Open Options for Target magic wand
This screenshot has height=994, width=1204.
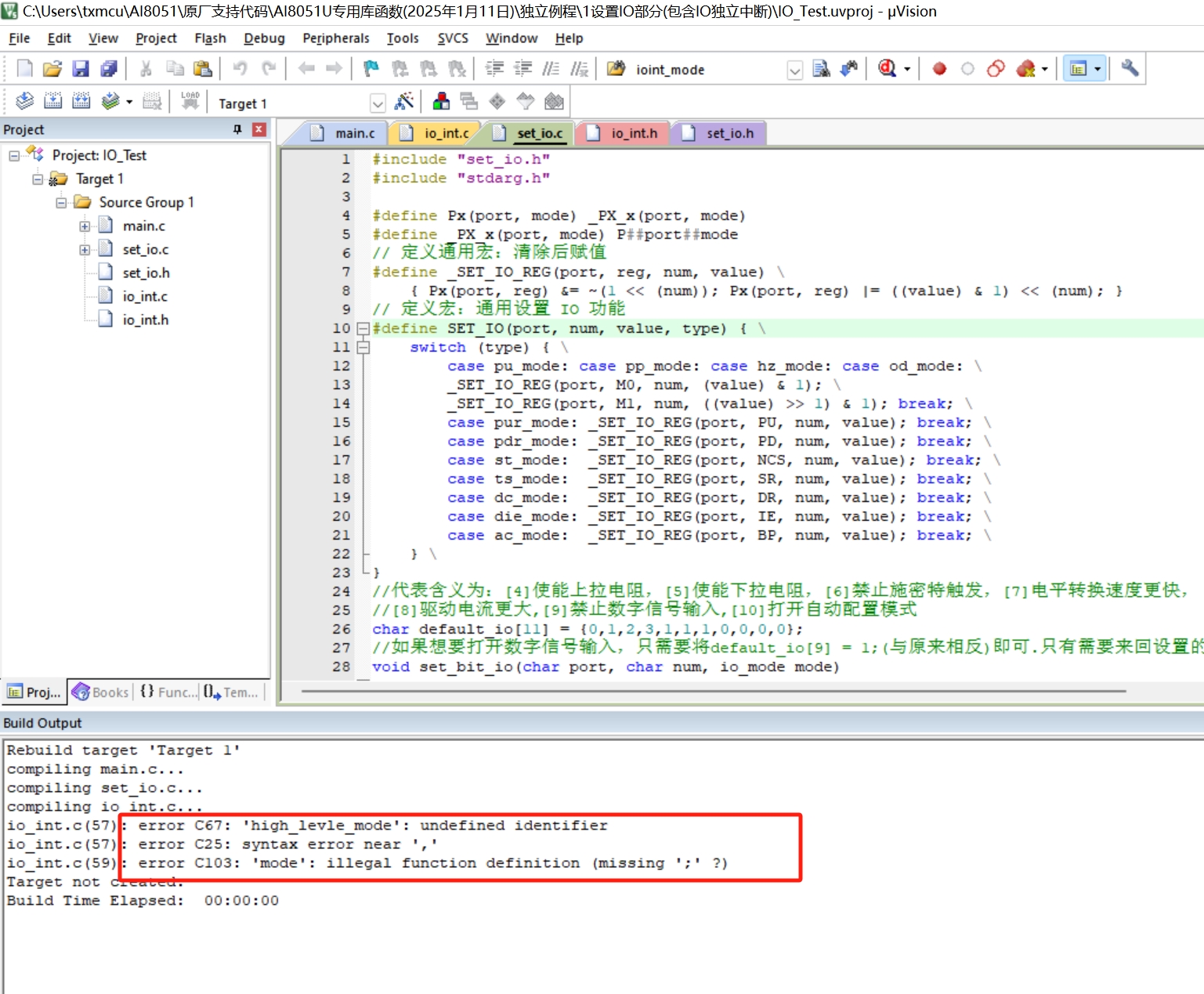pos(404,102)
